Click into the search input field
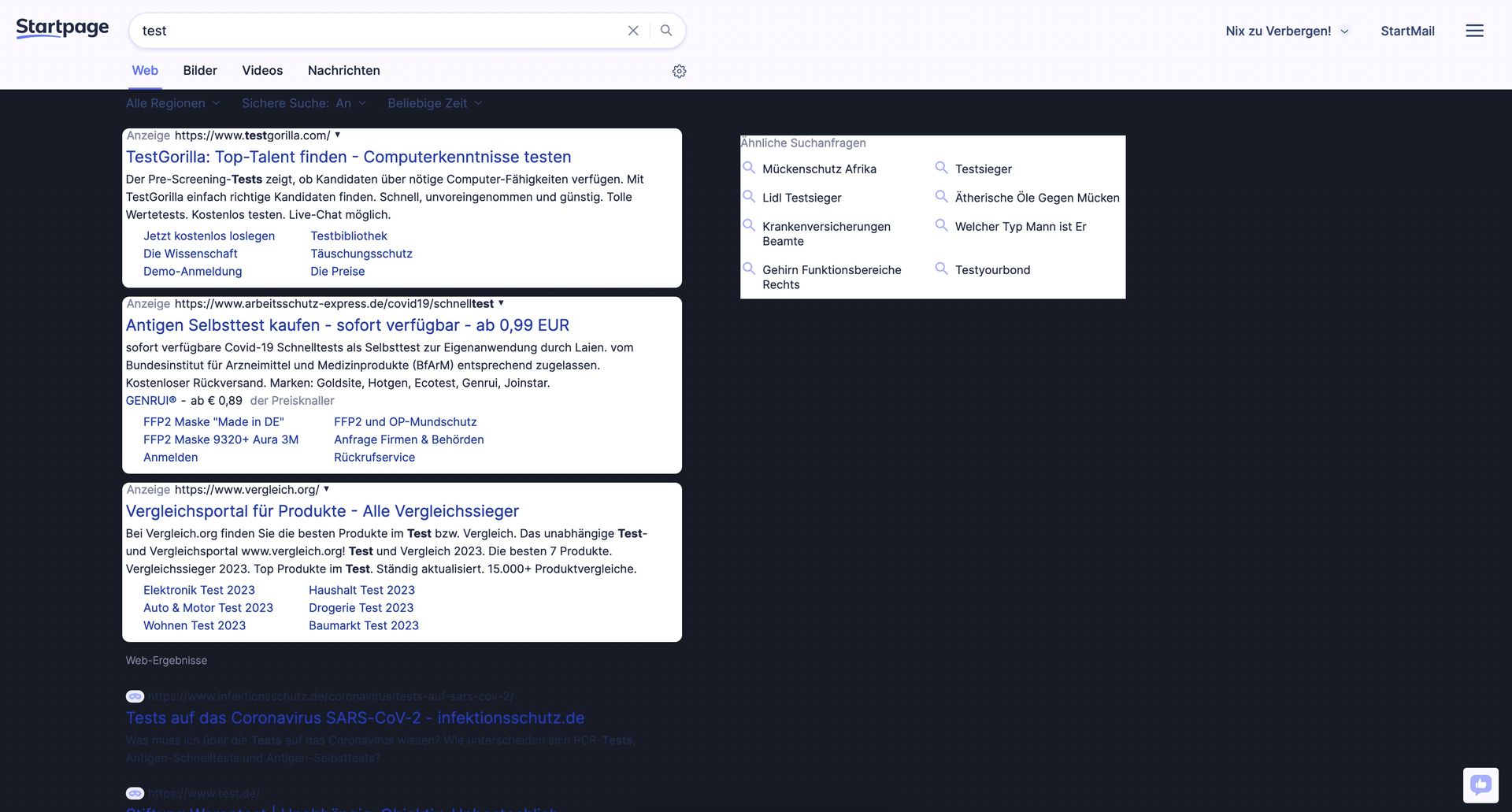Image resolution: width=1512 pixels, height=812 pixels. pyautogui.click(x=378, y=31)
